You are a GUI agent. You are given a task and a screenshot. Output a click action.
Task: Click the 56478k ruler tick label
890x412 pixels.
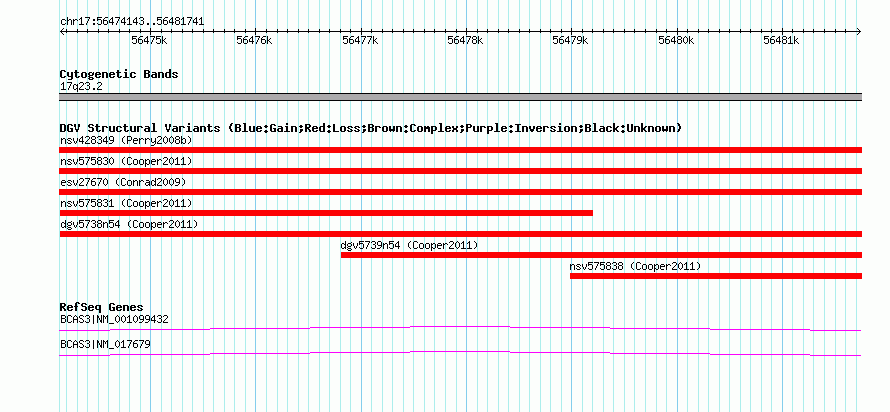click(465, 40)
